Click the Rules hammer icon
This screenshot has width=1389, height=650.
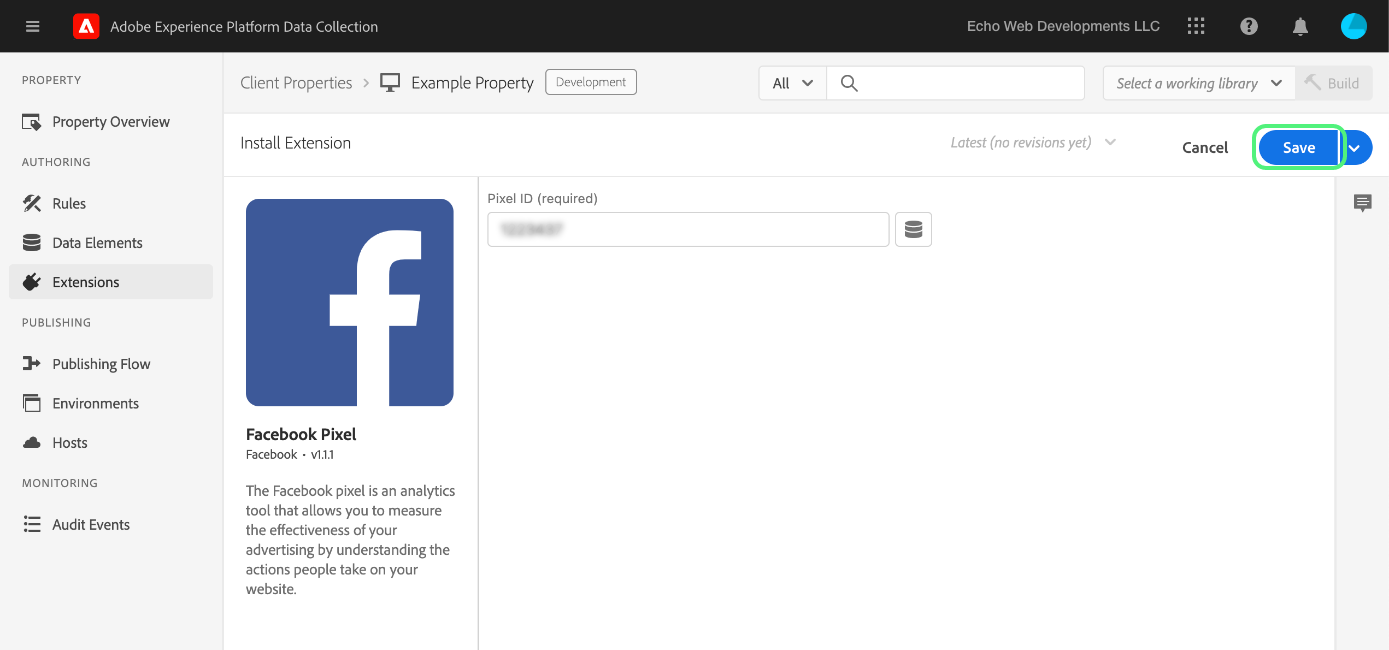(32, 203)
